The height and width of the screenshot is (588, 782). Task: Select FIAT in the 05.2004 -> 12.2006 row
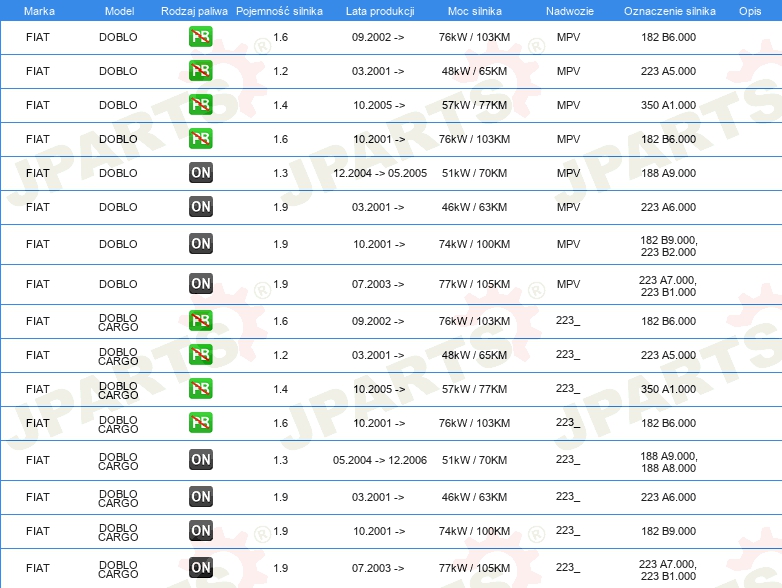click(x=38, y=460)
